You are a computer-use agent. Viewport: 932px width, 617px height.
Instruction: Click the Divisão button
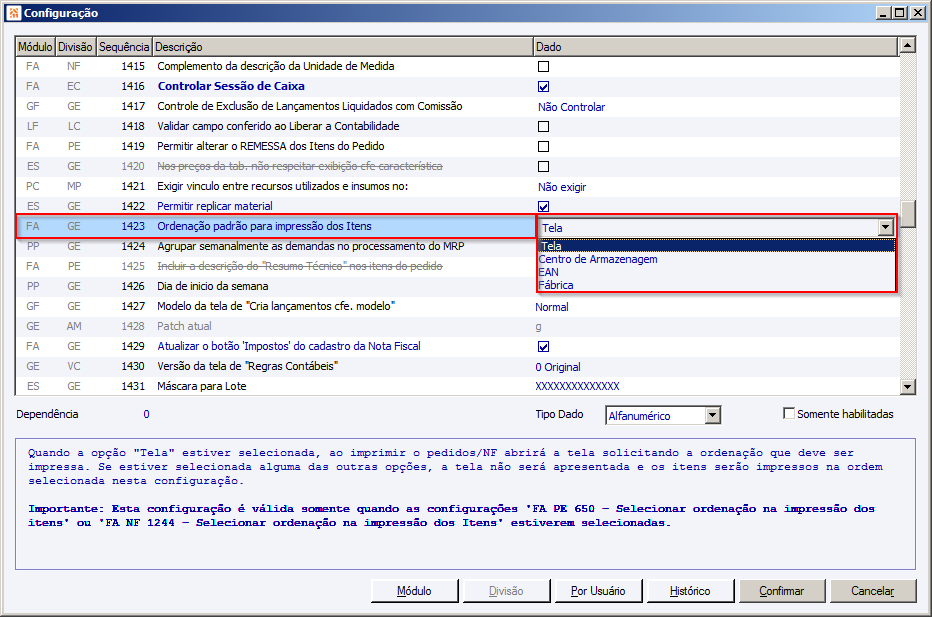(x=506, y=591)
